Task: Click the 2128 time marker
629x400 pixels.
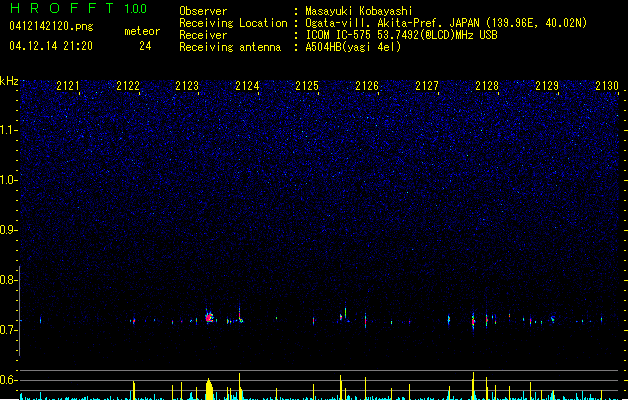Action: 487,86
